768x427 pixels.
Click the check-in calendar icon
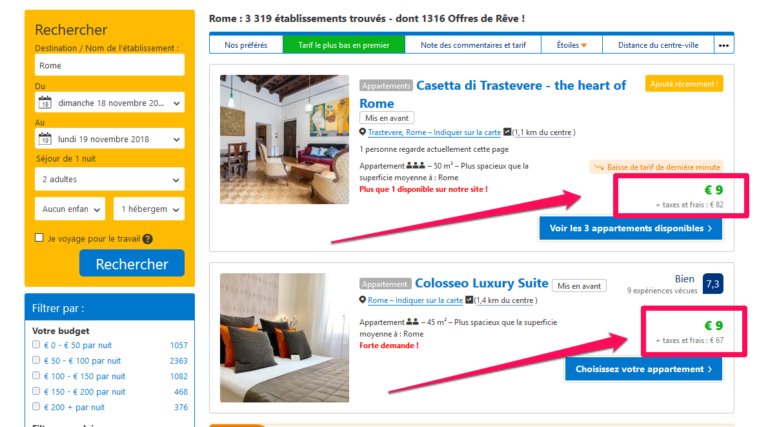pyautogui.click(x=45, y=103)
